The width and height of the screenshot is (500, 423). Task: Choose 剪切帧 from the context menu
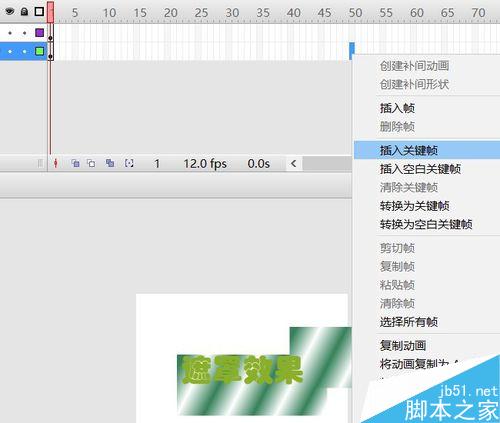(397, 248)
